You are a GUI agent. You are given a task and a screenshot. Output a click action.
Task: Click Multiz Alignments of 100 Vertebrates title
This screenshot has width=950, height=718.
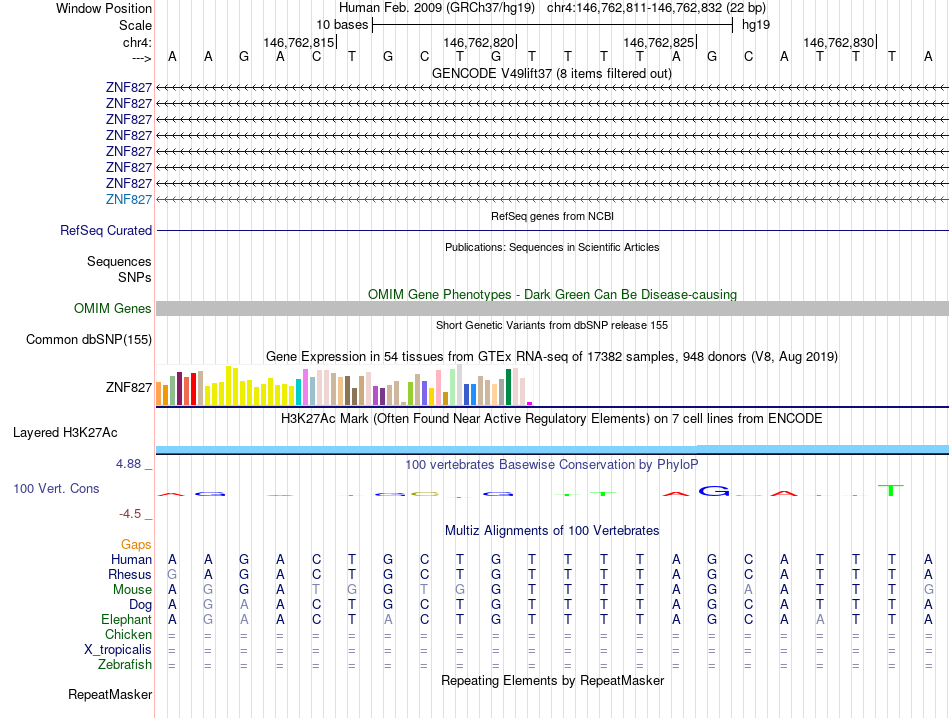[552, 530]
